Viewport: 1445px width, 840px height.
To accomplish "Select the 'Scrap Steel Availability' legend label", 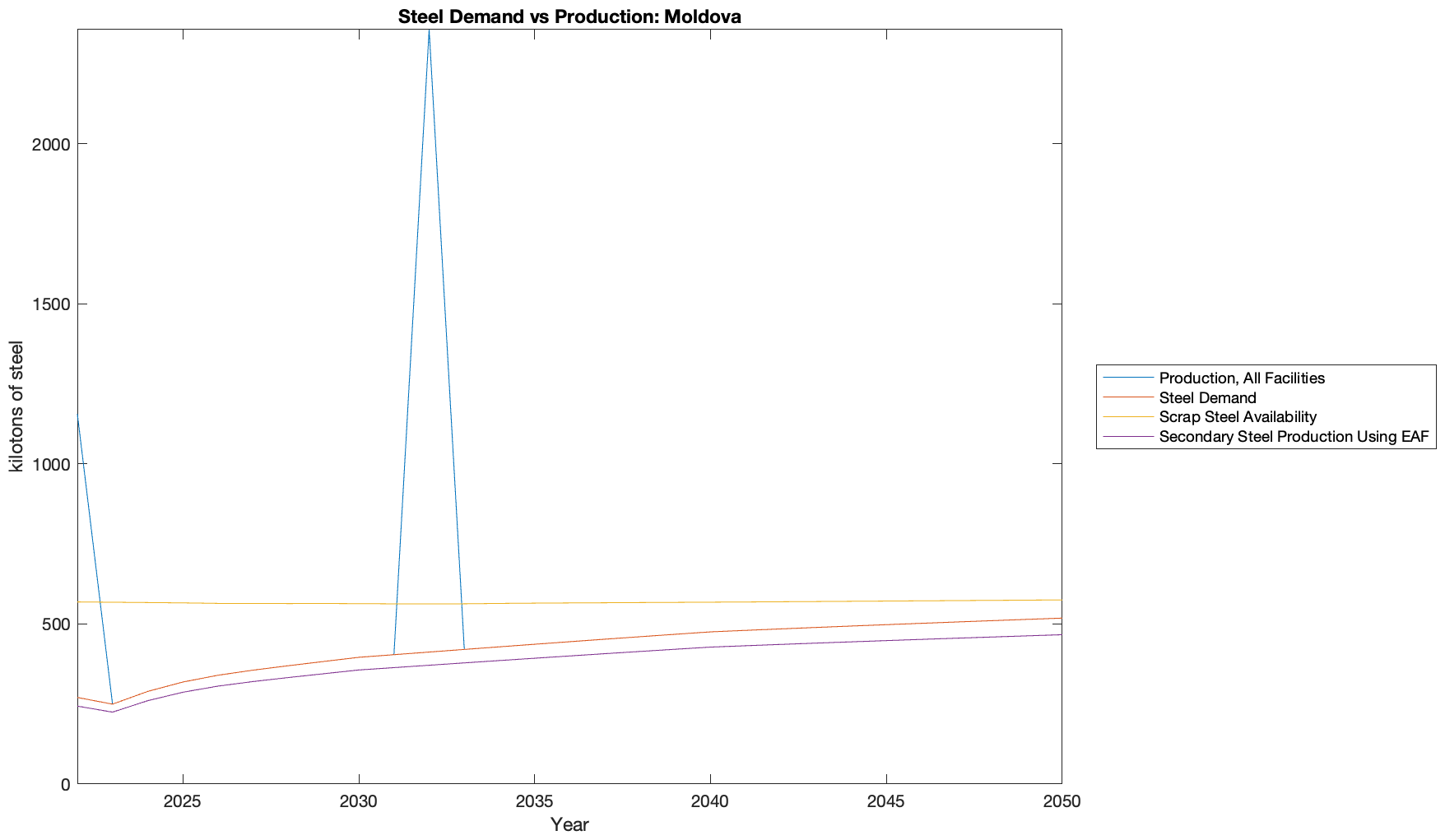I will pos(1238,417).
